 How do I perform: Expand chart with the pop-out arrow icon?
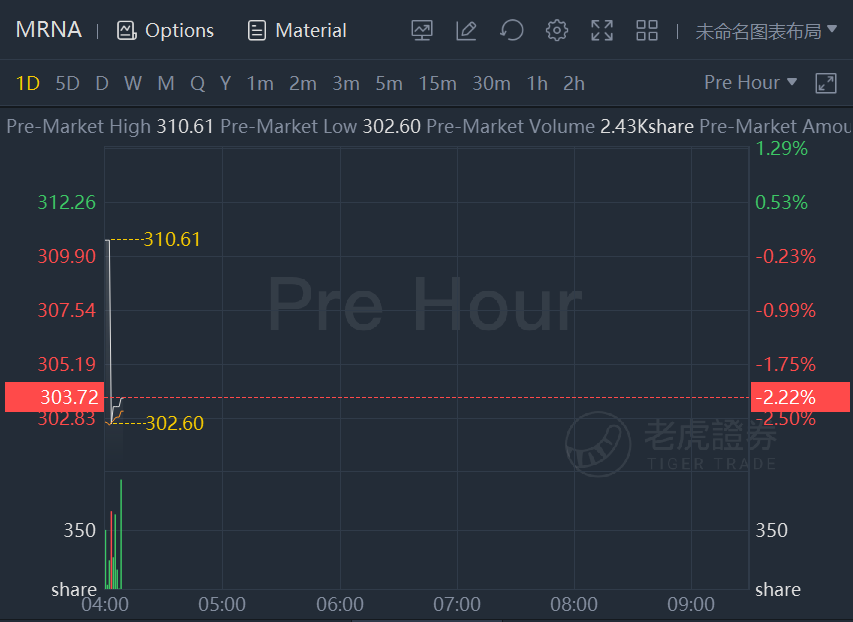click(825, 83)
